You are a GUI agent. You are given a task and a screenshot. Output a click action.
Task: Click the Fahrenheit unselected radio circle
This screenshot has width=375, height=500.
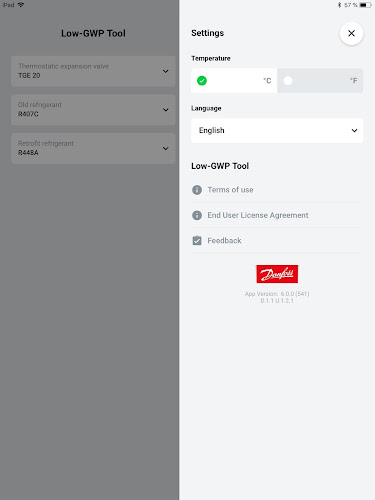pyautogui.click(x=288, y=81)
